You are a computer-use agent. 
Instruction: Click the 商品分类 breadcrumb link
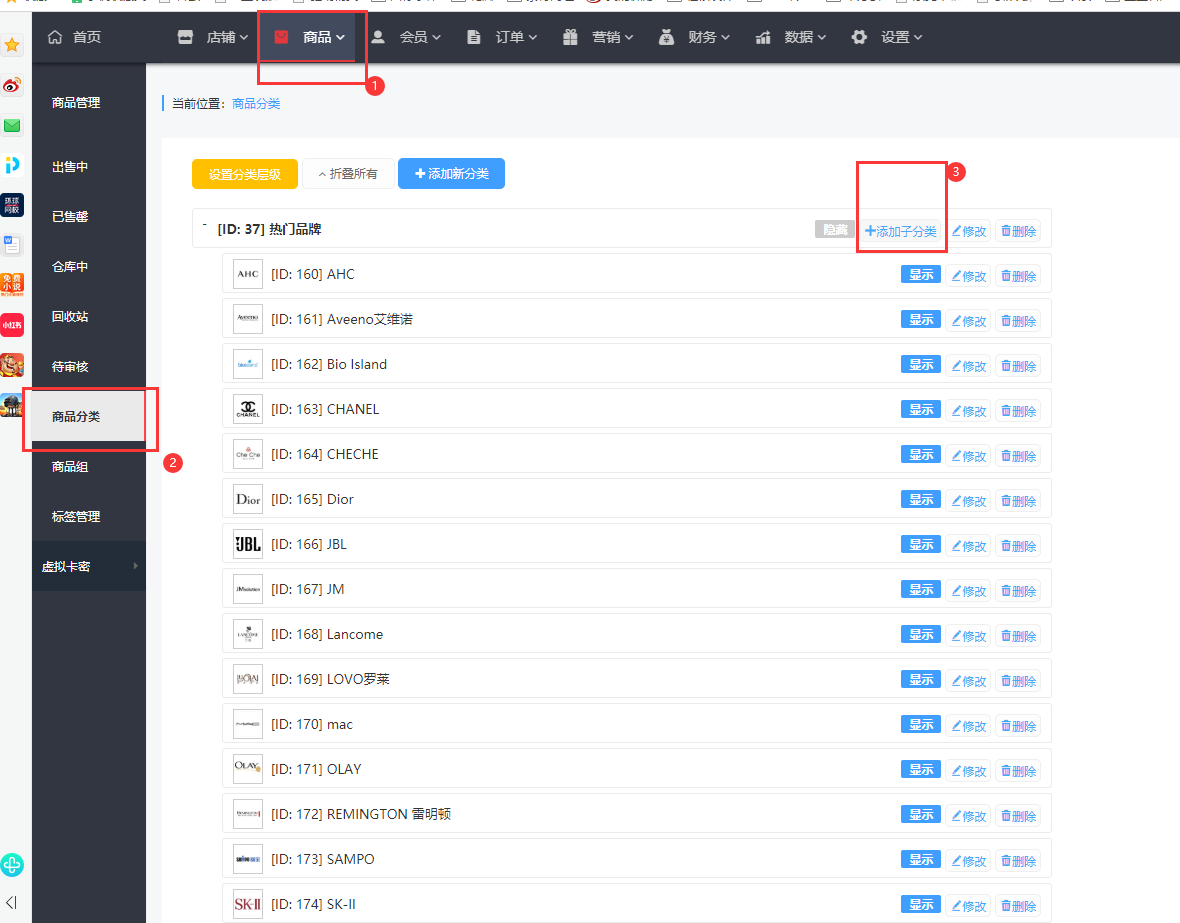256,103
